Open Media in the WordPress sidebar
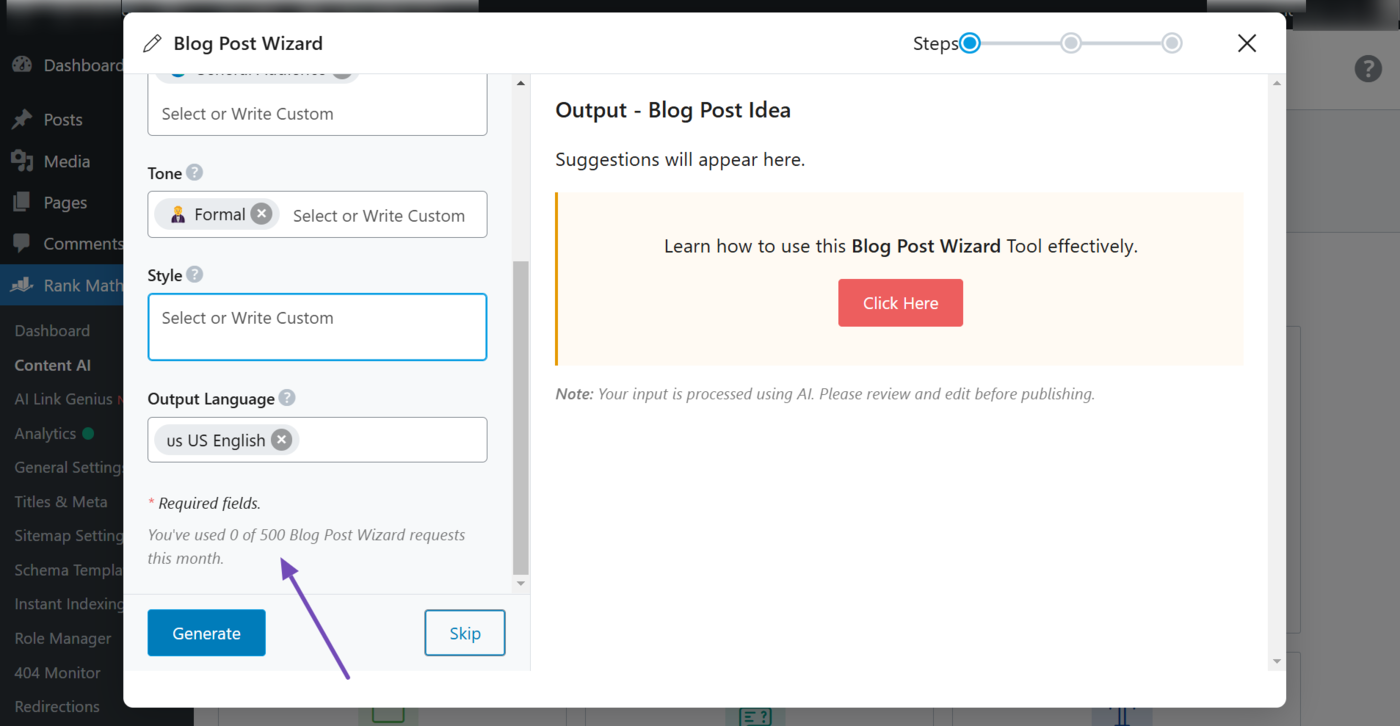This screenshot has height=726, width=1400. (x=66, y=161)
